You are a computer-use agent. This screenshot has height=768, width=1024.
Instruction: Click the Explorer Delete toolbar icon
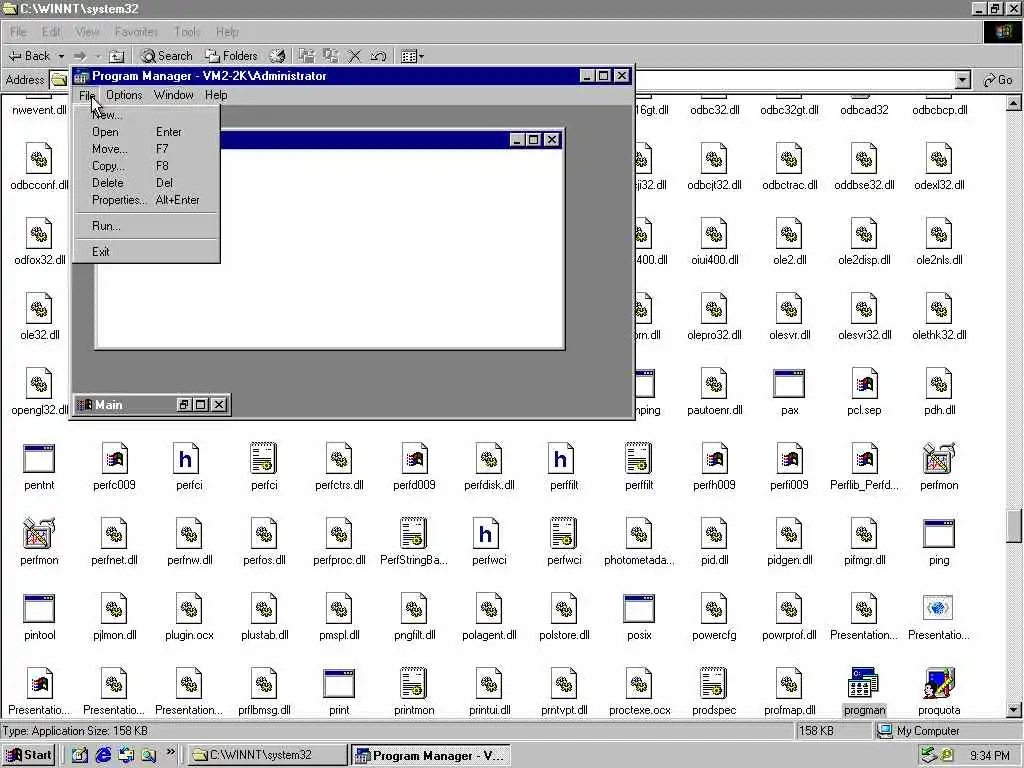pyautogui.click(x=354, y=56)
